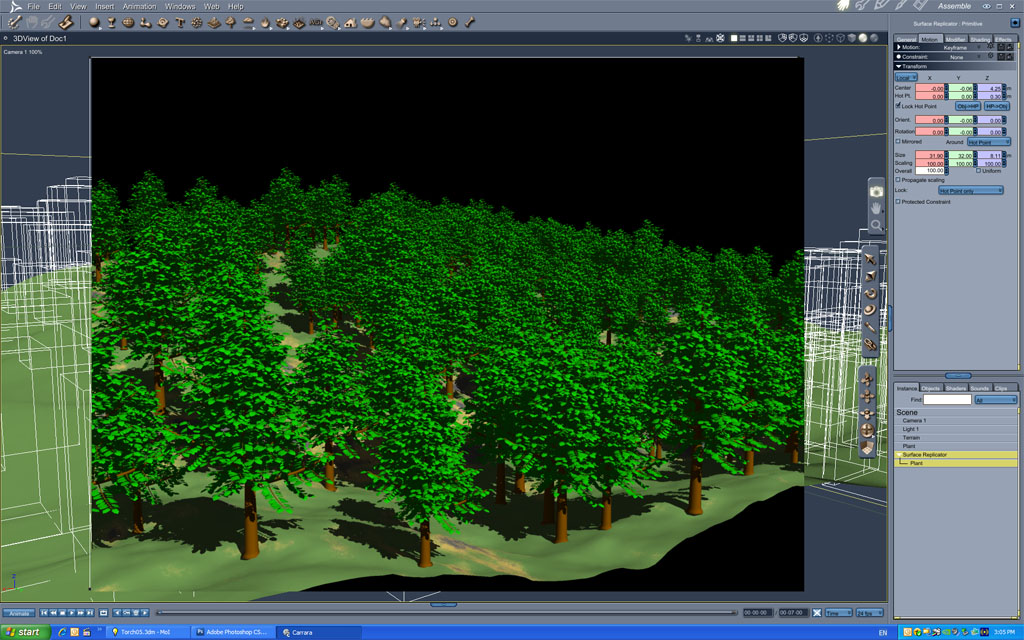Click the house-shaped toolbar icon

click(x=350, y=22)
